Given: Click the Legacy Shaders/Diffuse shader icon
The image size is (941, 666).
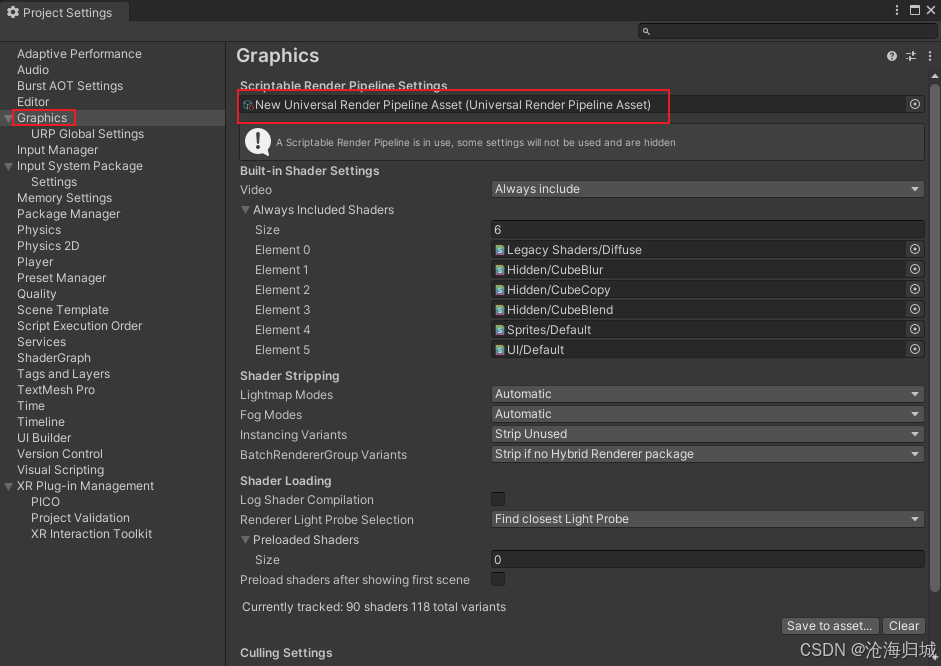Looking at the screenshot, I should pyautogui.click(x=499, y=250).
